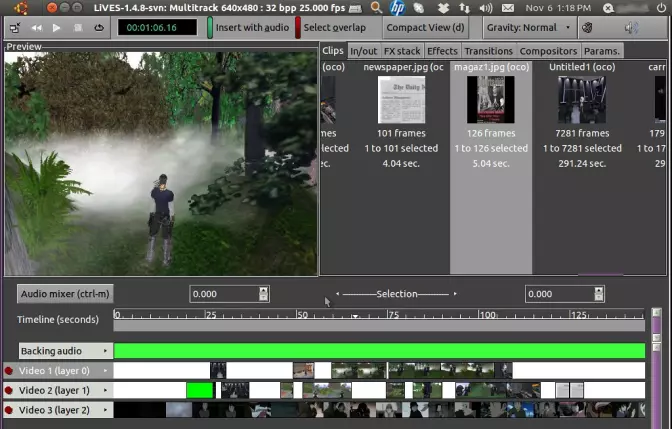Expand the Video 2 (layer 1) arrow

coord(105,390)
